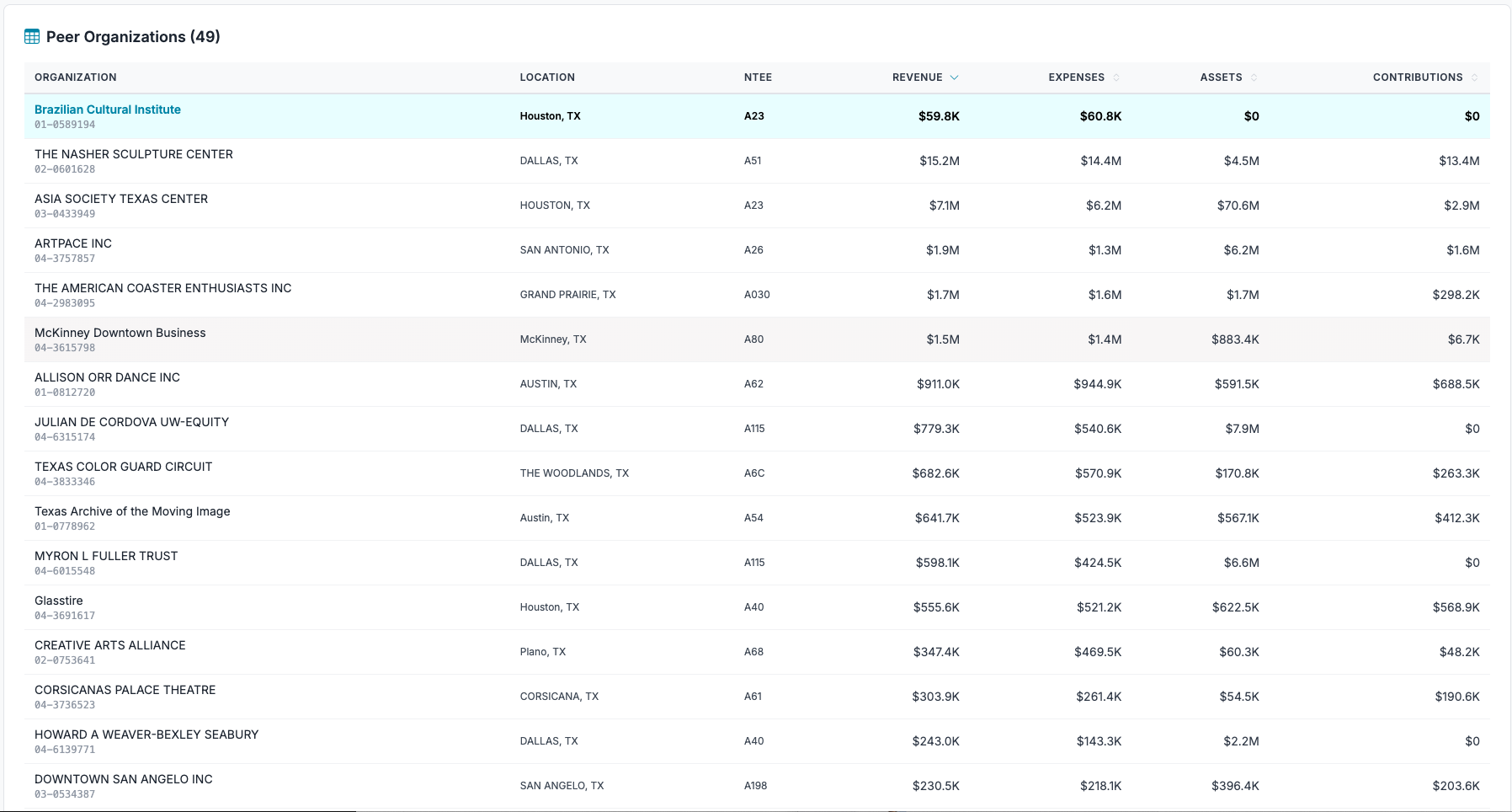The width and height of the screenshot is (1512, 812).
Task: Sort table by Assets column header
Action: [1221, 77]
